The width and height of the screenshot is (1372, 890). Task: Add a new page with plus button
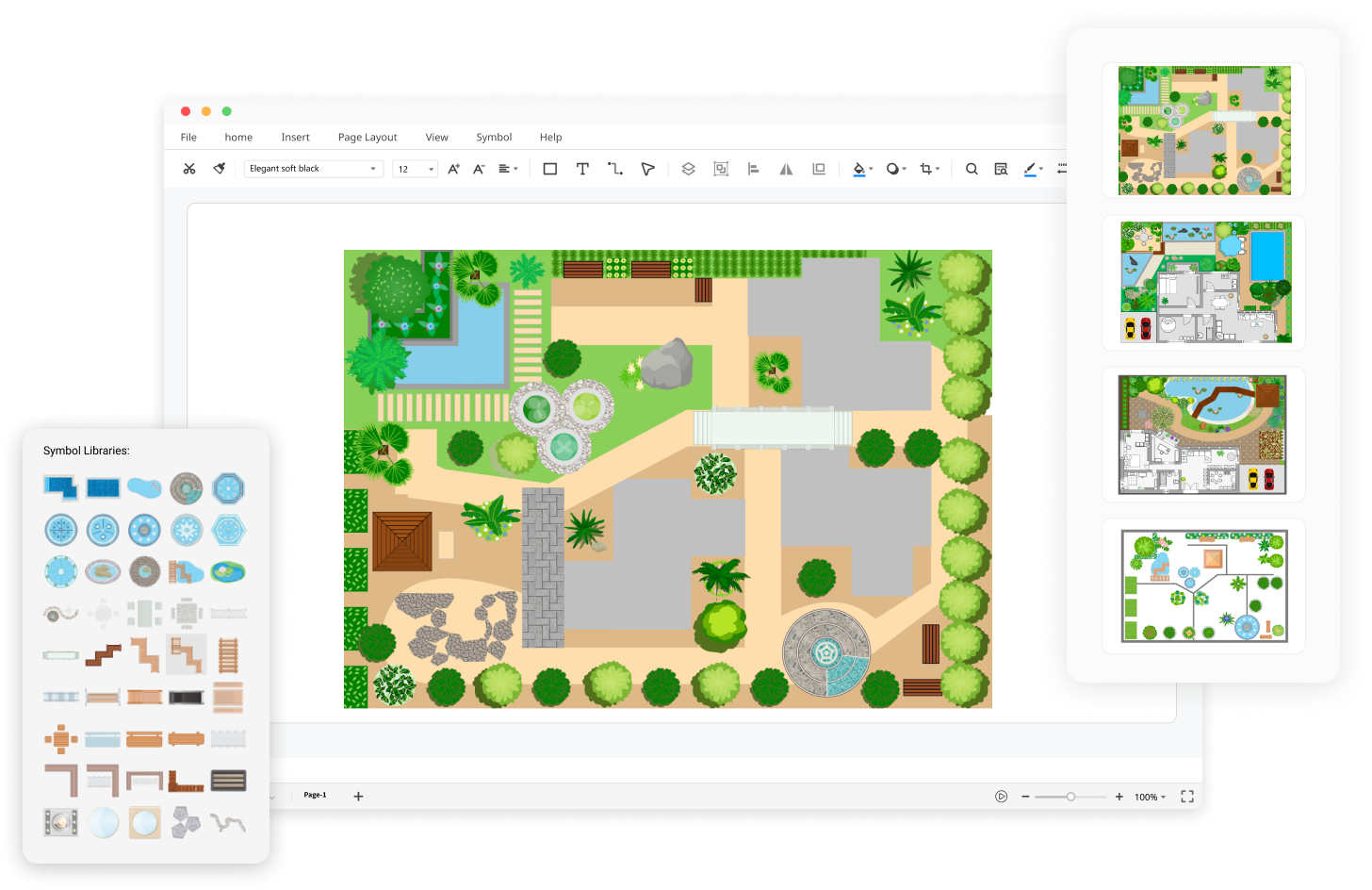358,797
